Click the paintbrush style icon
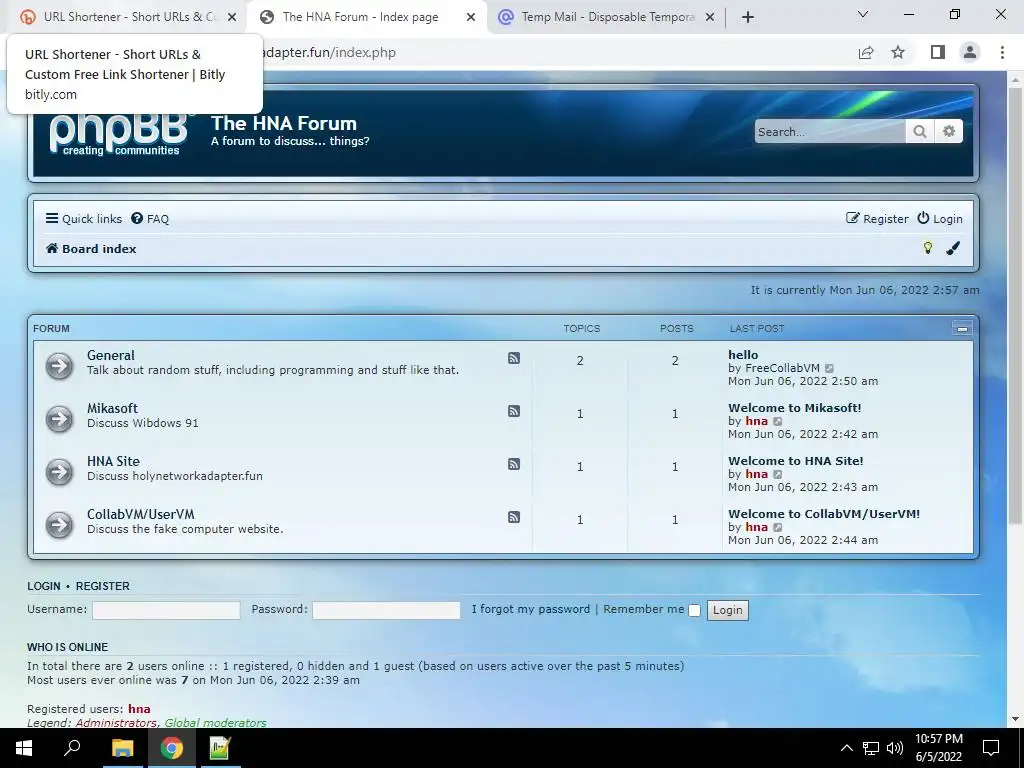 click(953, 248)
